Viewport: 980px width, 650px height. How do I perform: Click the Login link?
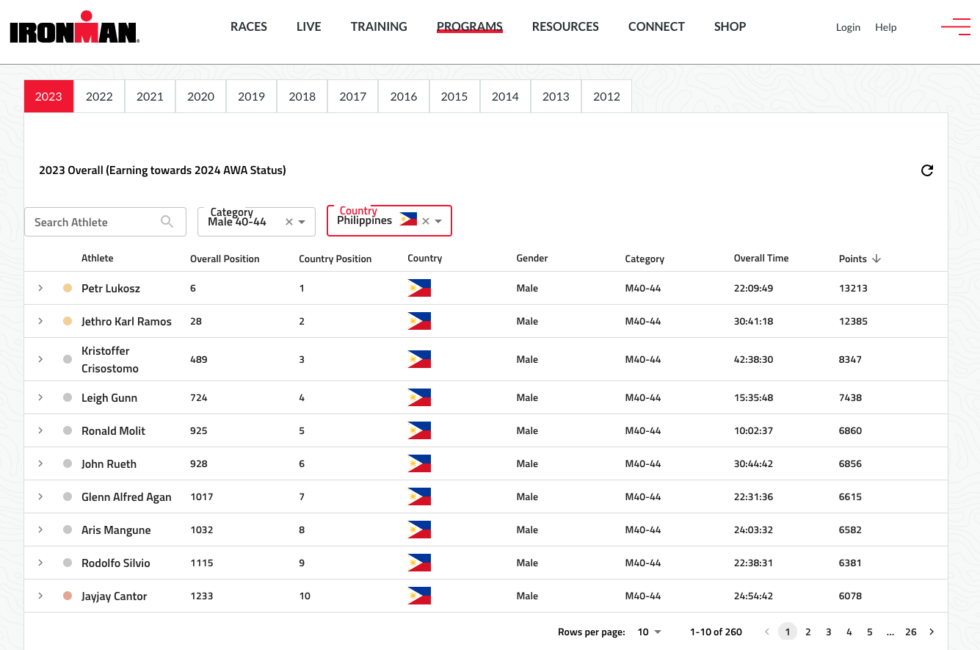pyautogui.click(x=848, y=27)
